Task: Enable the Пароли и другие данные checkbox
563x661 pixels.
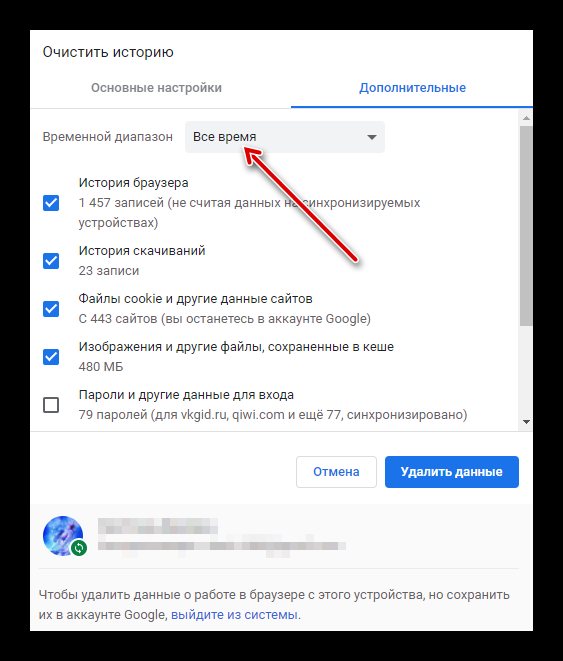Action: point(51,405)
